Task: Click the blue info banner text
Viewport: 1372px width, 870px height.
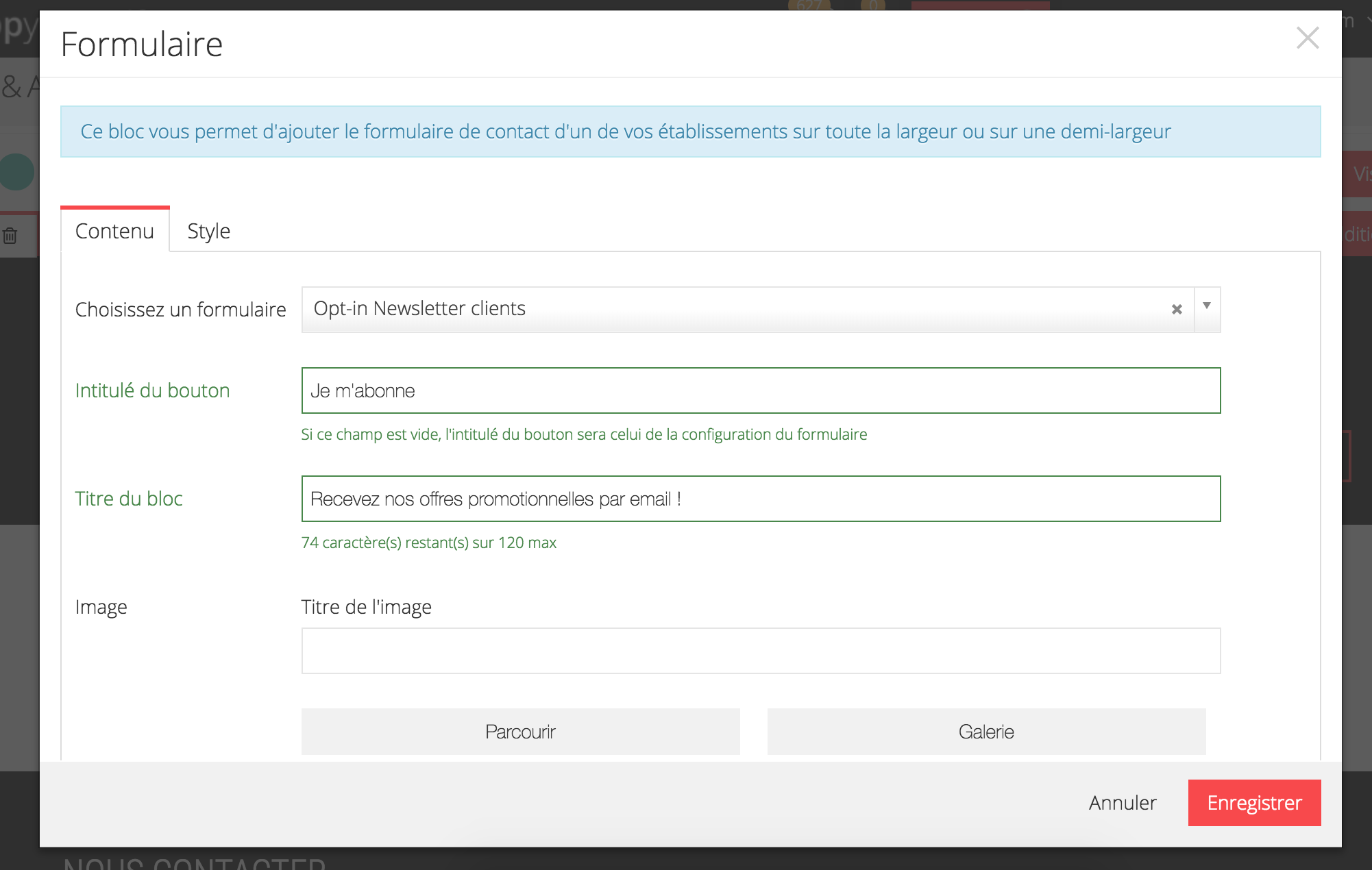Action: click(x=625, y=132)
